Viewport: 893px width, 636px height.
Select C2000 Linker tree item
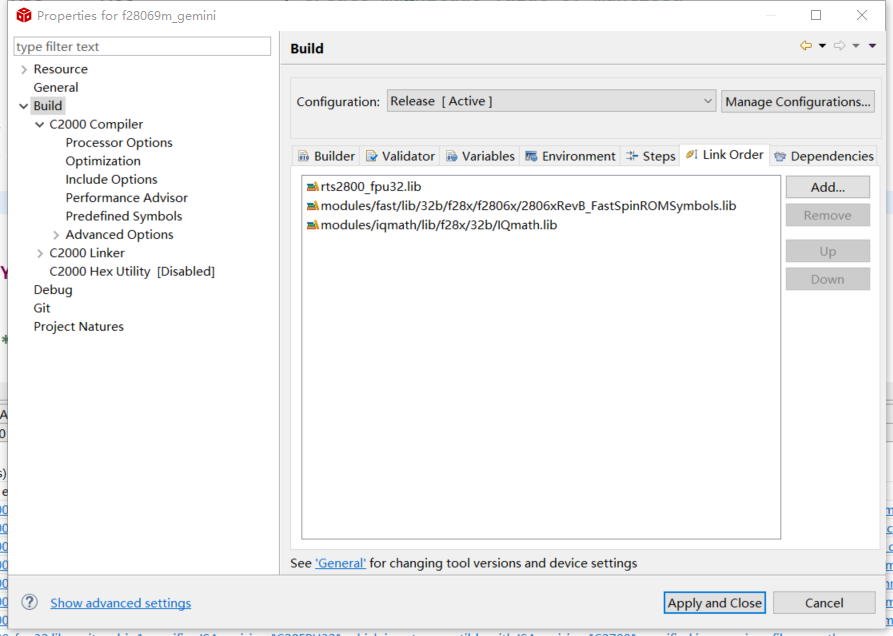[87, 253]
